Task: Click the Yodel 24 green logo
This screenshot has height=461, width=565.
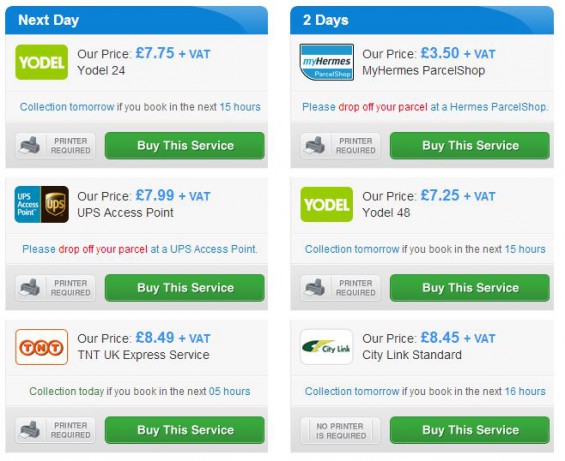Action: pyautogui.click(x=41, y=62)
